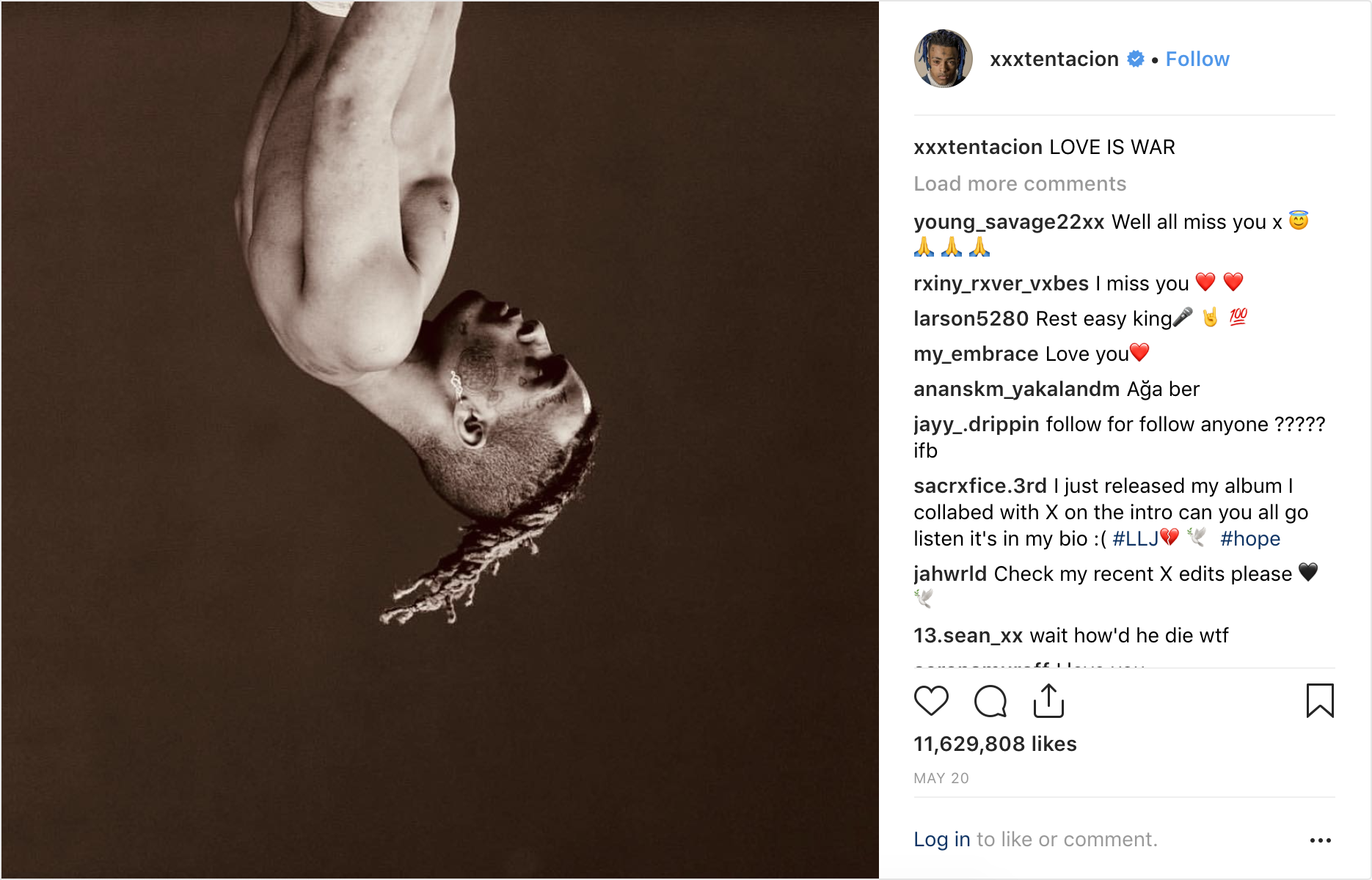1372x880 pixels.
Task: Click the heart like icon
Action: pyautogui.click(x=931, y=701)
